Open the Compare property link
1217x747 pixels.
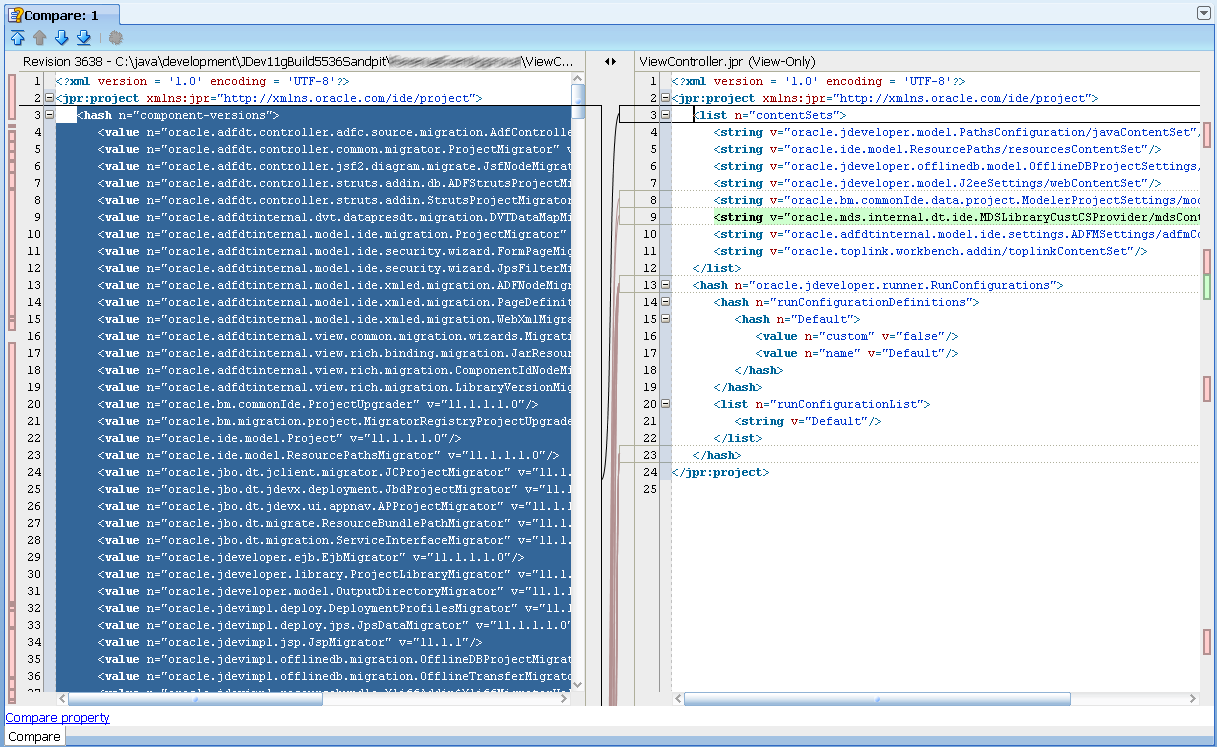[57, 717]
